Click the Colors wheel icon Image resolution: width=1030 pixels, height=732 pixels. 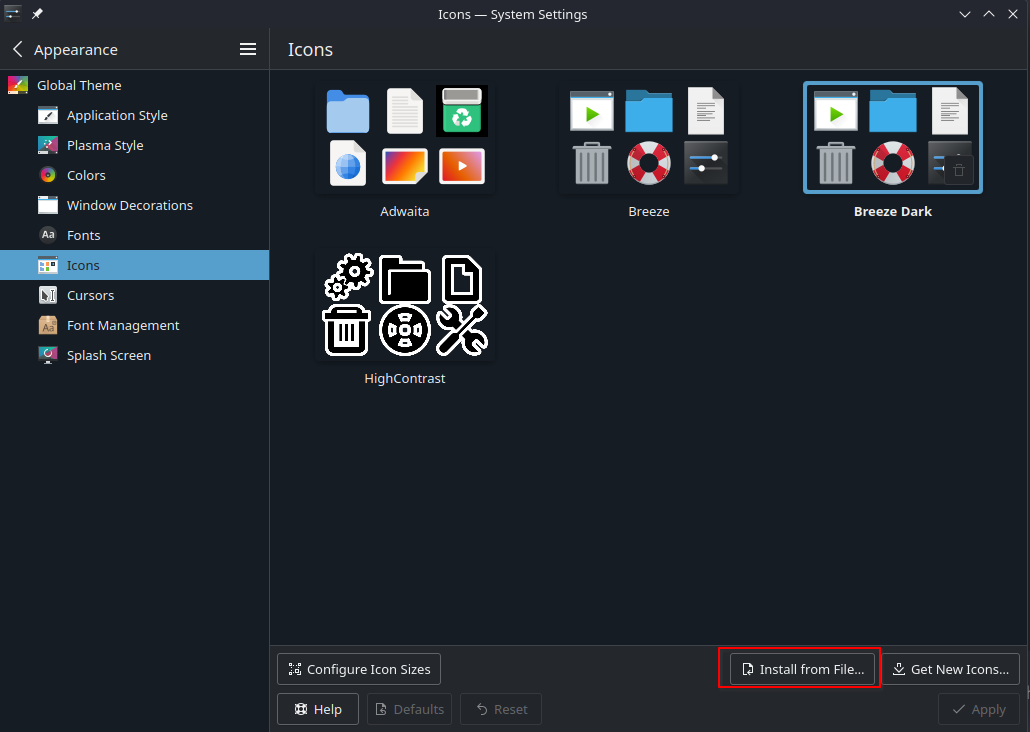[x=48, y=175]
